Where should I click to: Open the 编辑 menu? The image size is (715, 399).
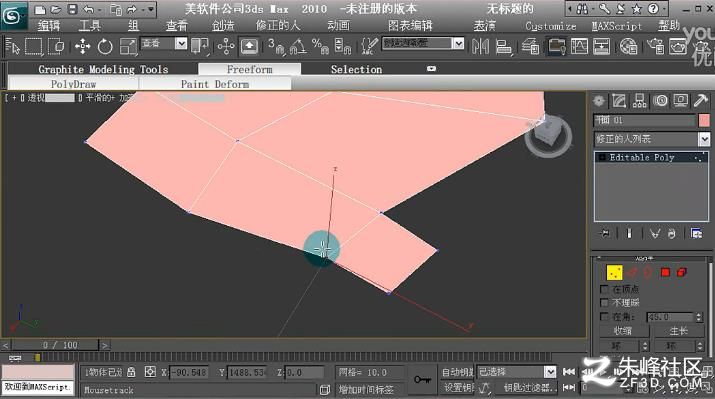48,26
